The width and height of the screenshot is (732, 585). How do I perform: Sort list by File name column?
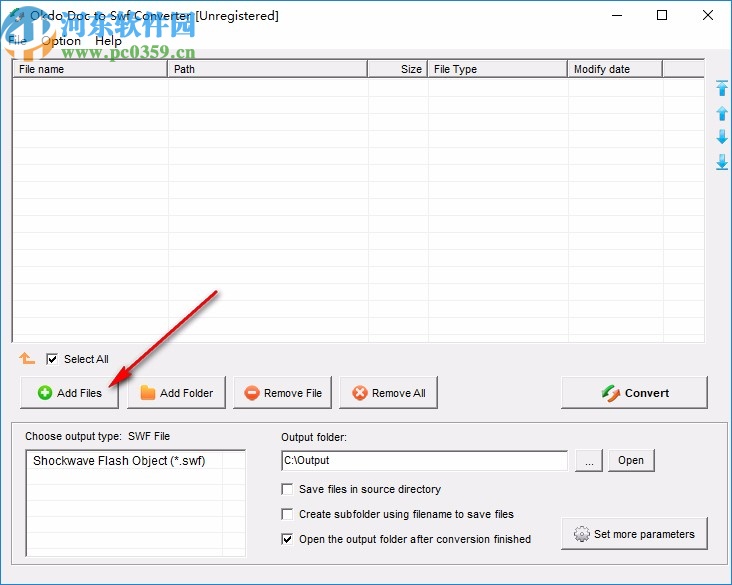click(x=90, y=69)
